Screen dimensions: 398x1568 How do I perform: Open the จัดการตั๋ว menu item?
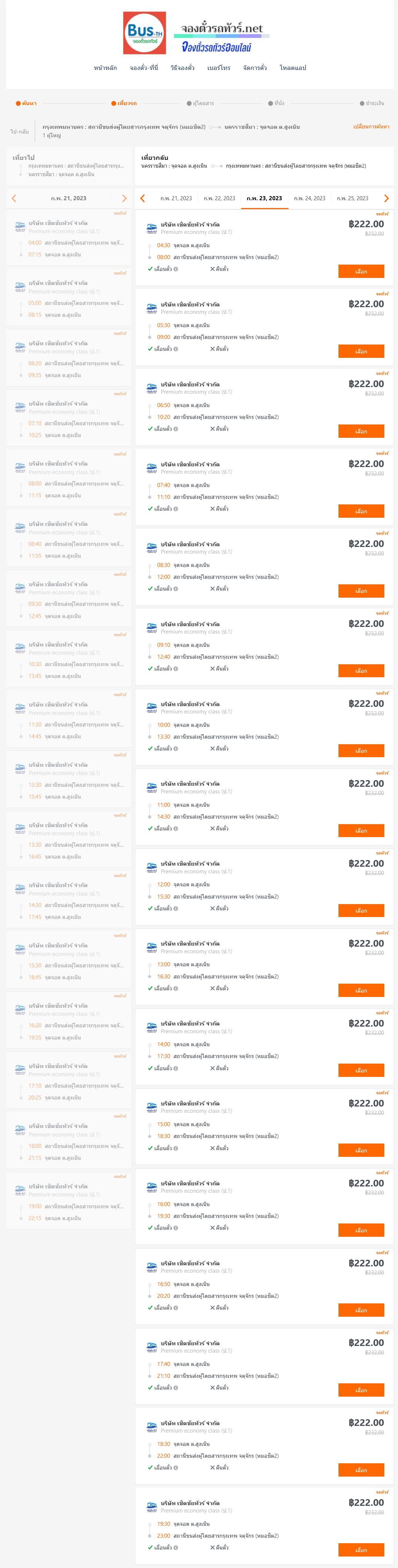coord(254,68)
